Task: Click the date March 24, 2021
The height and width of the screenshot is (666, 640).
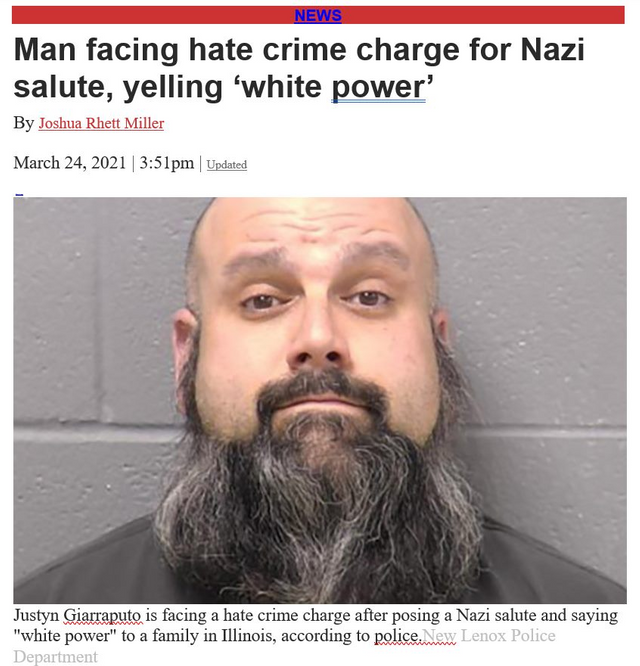Action: [x=70, y=163]
